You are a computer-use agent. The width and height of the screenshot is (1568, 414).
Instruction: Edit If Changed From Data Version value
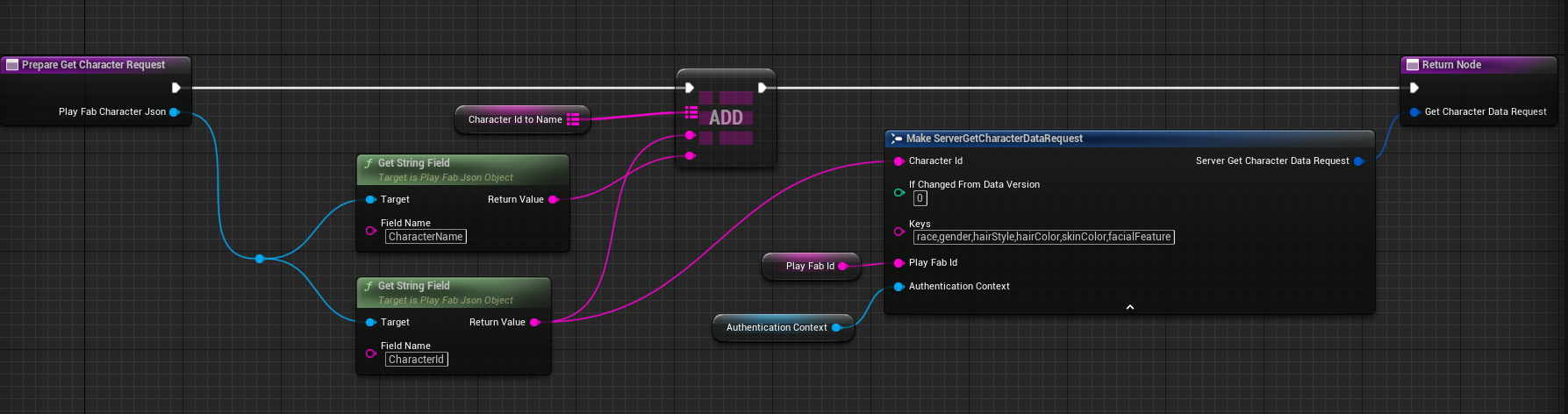point(920,198)
